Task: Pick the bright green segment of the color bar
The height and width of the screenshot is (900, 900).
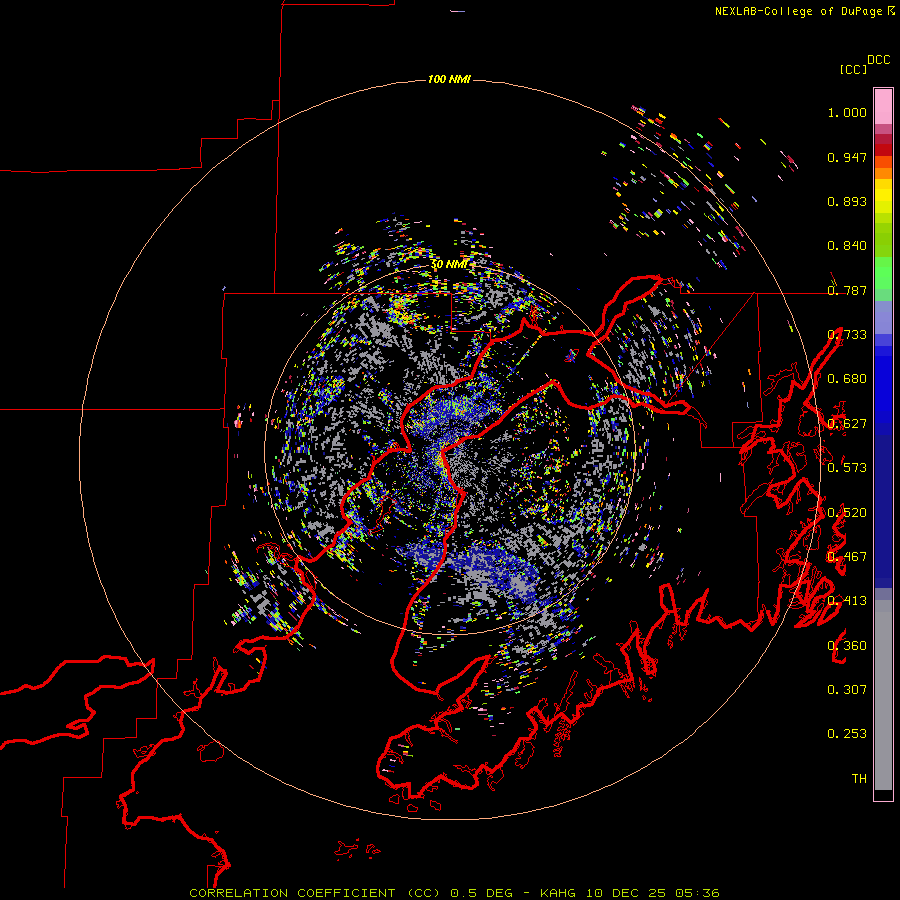Action: click(883, 273)
